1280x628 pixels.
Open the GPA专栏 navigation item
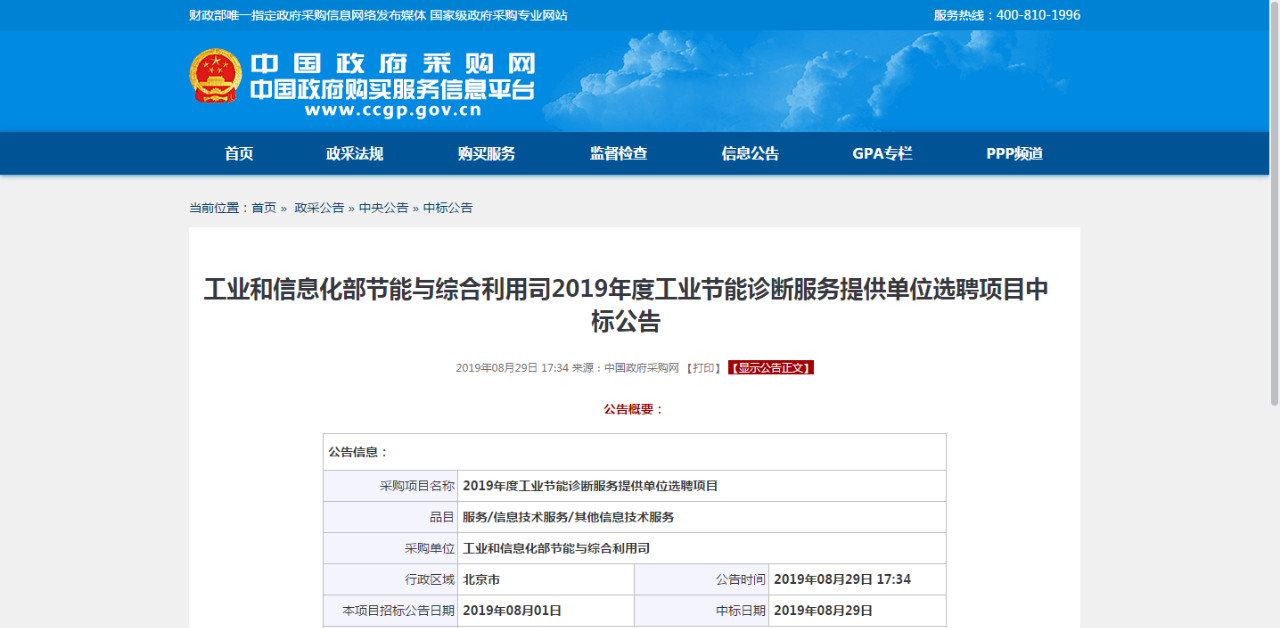pos(883,154)
